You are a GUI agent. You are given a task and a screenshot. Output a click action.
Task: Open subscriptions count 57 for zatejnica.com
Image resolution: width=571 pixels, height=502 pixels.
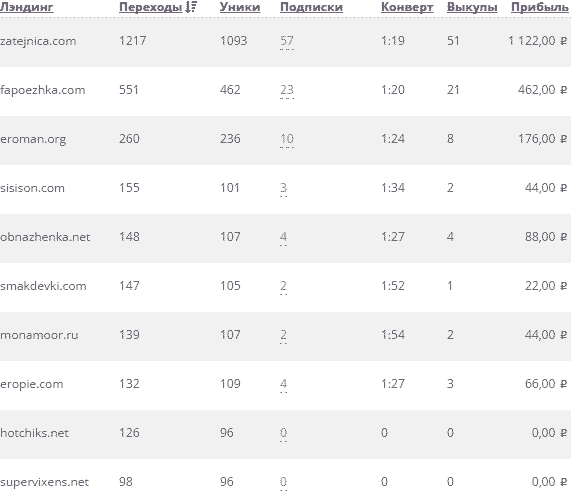(287, 41)
